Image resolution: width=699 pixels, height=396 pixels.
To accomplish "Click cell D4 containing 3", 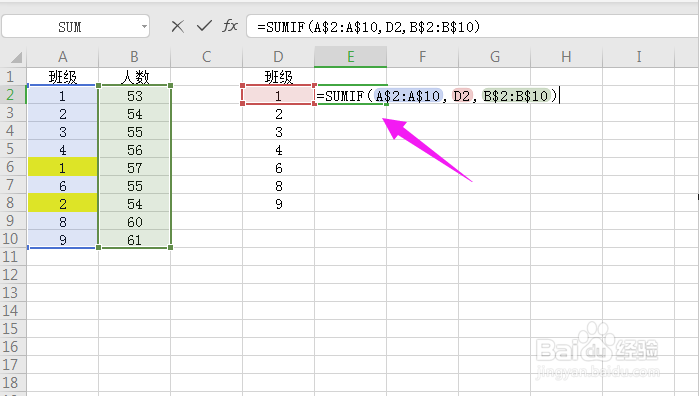I will [278, 132].
